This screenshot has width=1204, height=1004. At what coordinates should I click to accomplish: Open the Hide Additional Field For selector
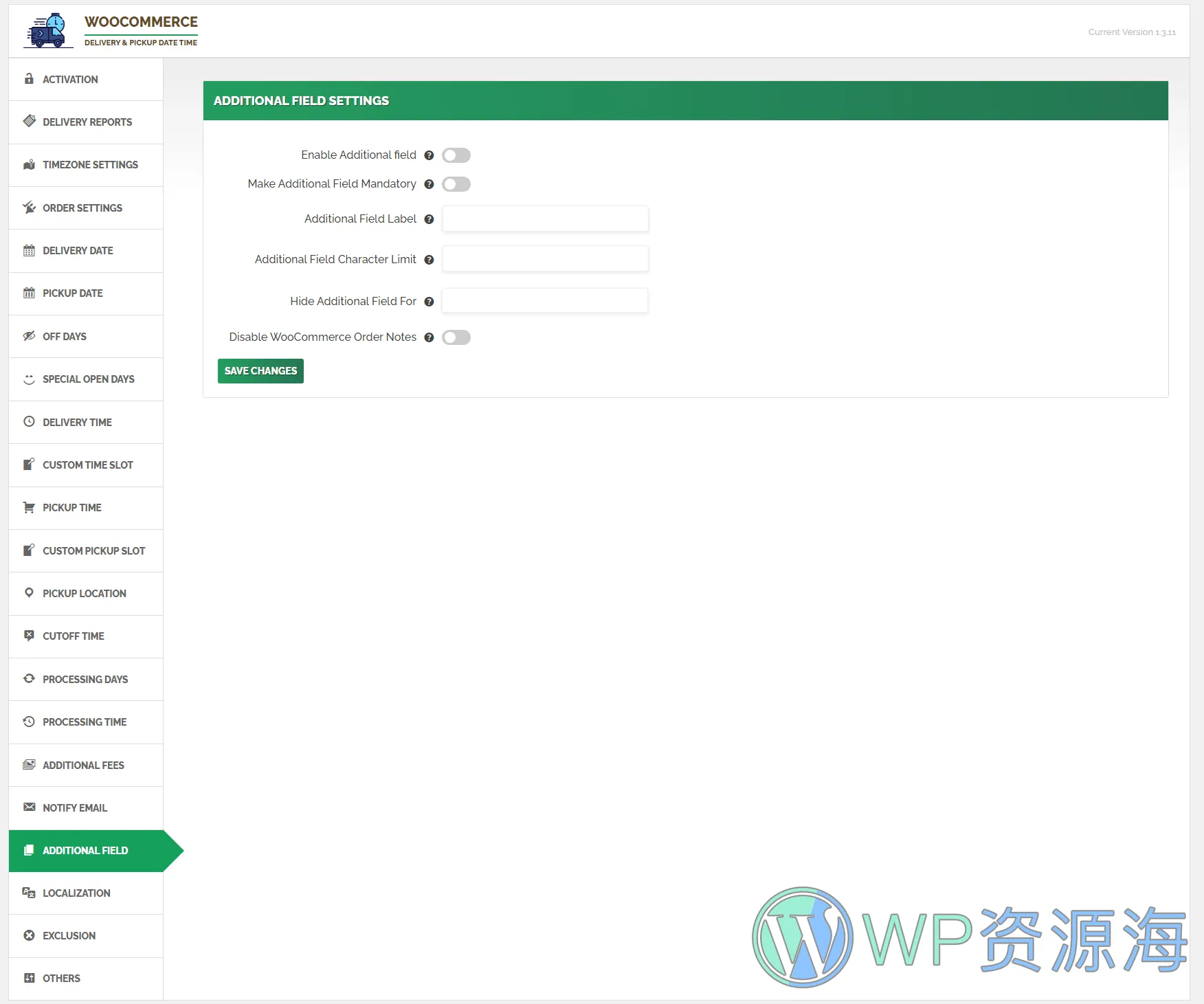(x=544, y=301)
